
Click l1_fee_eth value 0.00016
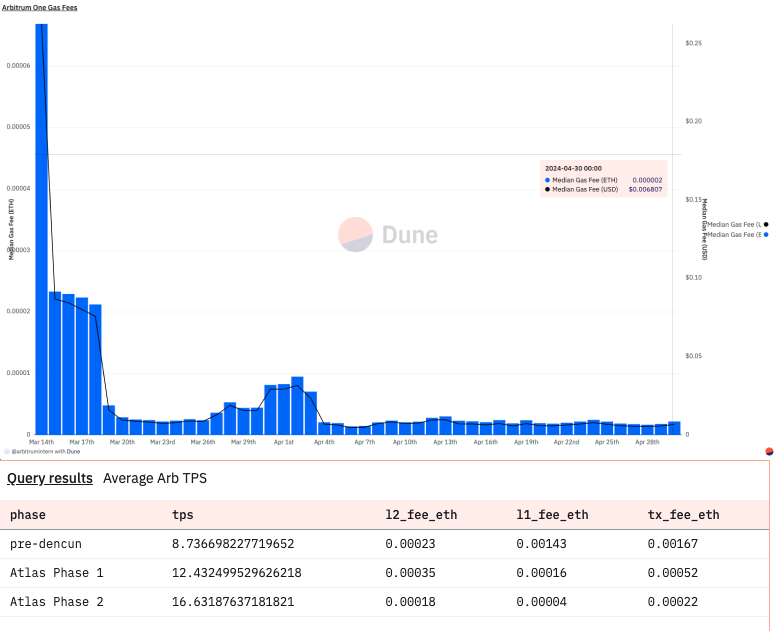[x=541, y=573]
